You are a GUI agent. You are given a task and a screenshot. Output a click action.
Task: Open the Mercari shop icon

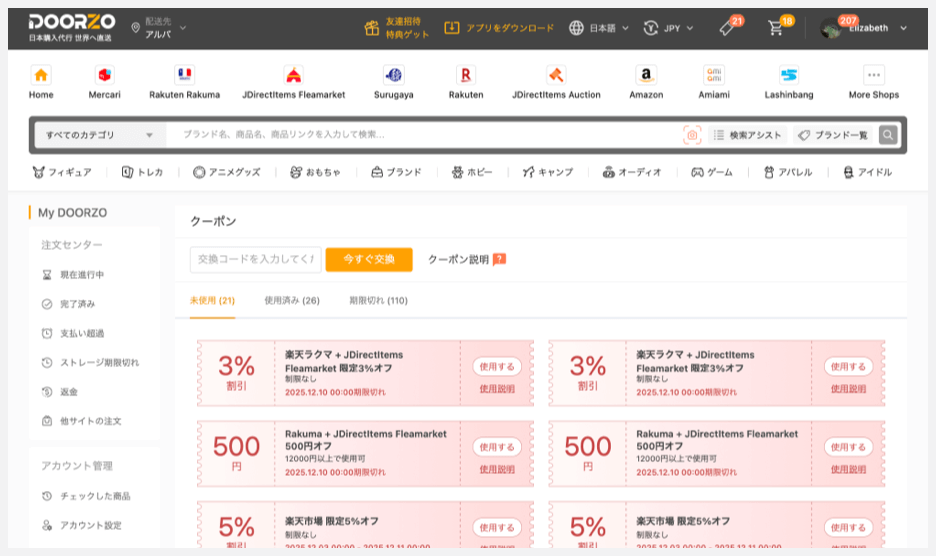(x=104, y=75)
